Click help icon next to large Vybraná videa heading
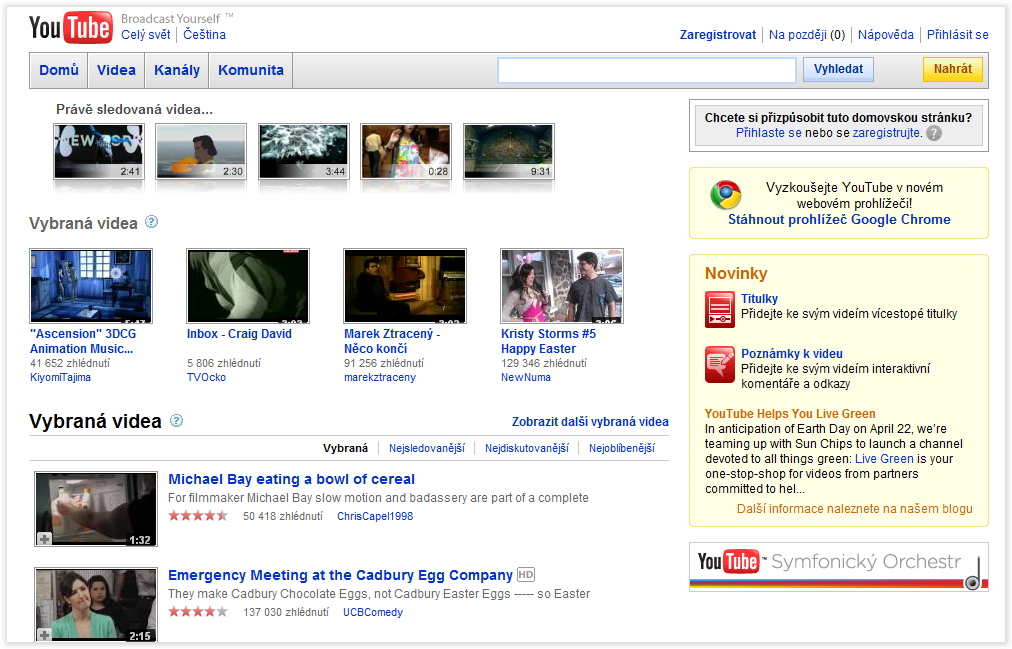The width and height of the screenshot is (1012, 649). coord(176,421)
